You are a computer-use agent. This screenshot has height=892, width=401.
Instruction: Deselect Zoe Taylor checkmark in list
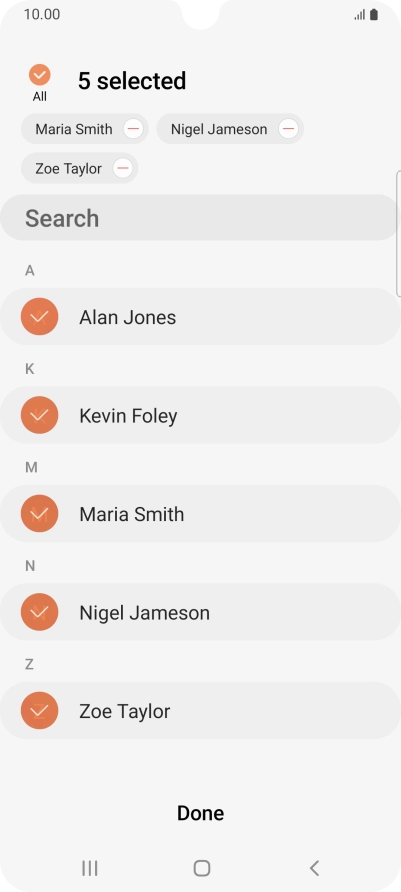tap(39, 711)
